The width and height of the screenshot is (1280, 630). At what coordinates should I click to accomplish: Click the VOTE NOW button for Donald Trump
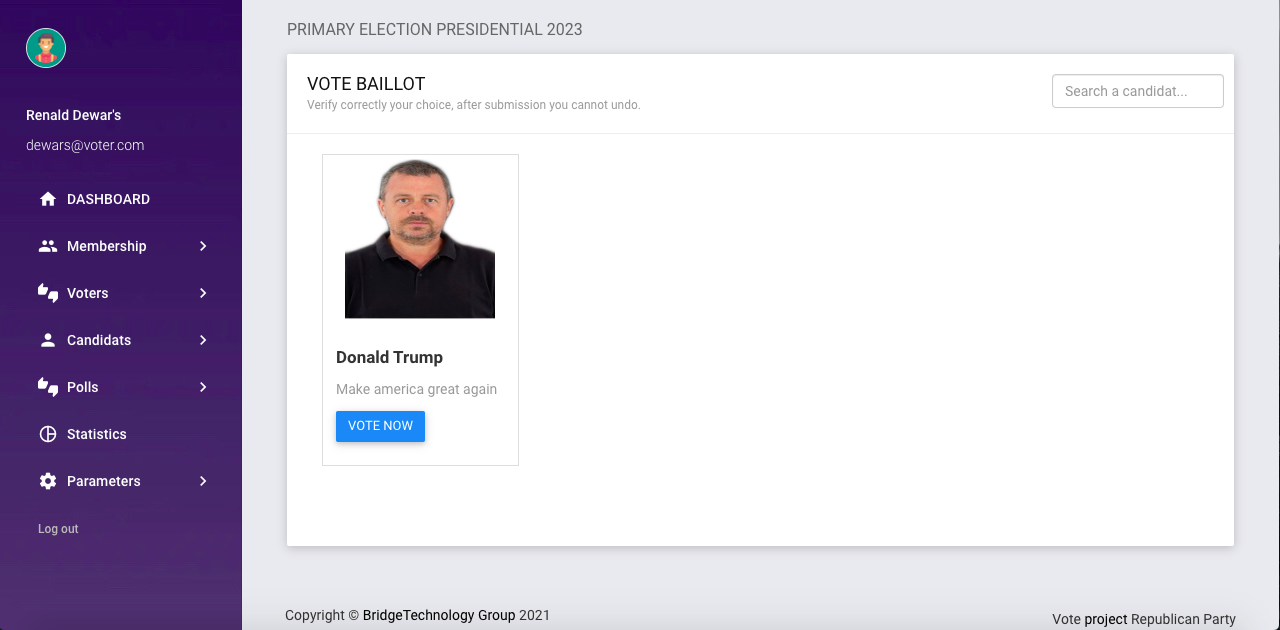(380, 426)
